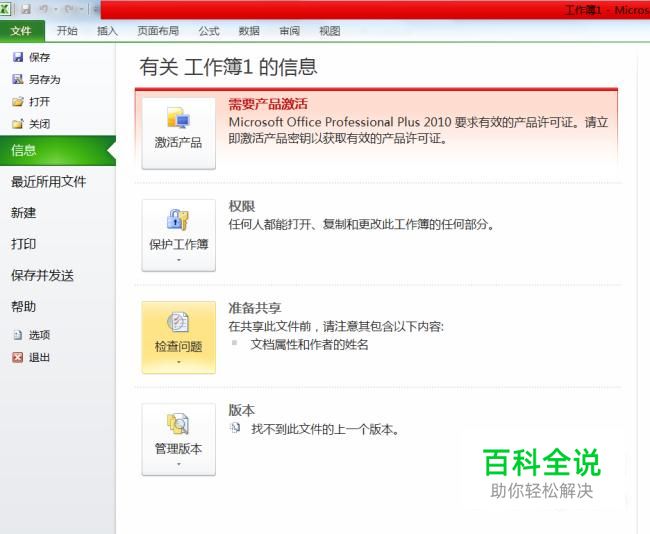This screenshot has width=650, height=534.
Task: Switch to the 开始 ribbon tab
Action: point(67,31)
